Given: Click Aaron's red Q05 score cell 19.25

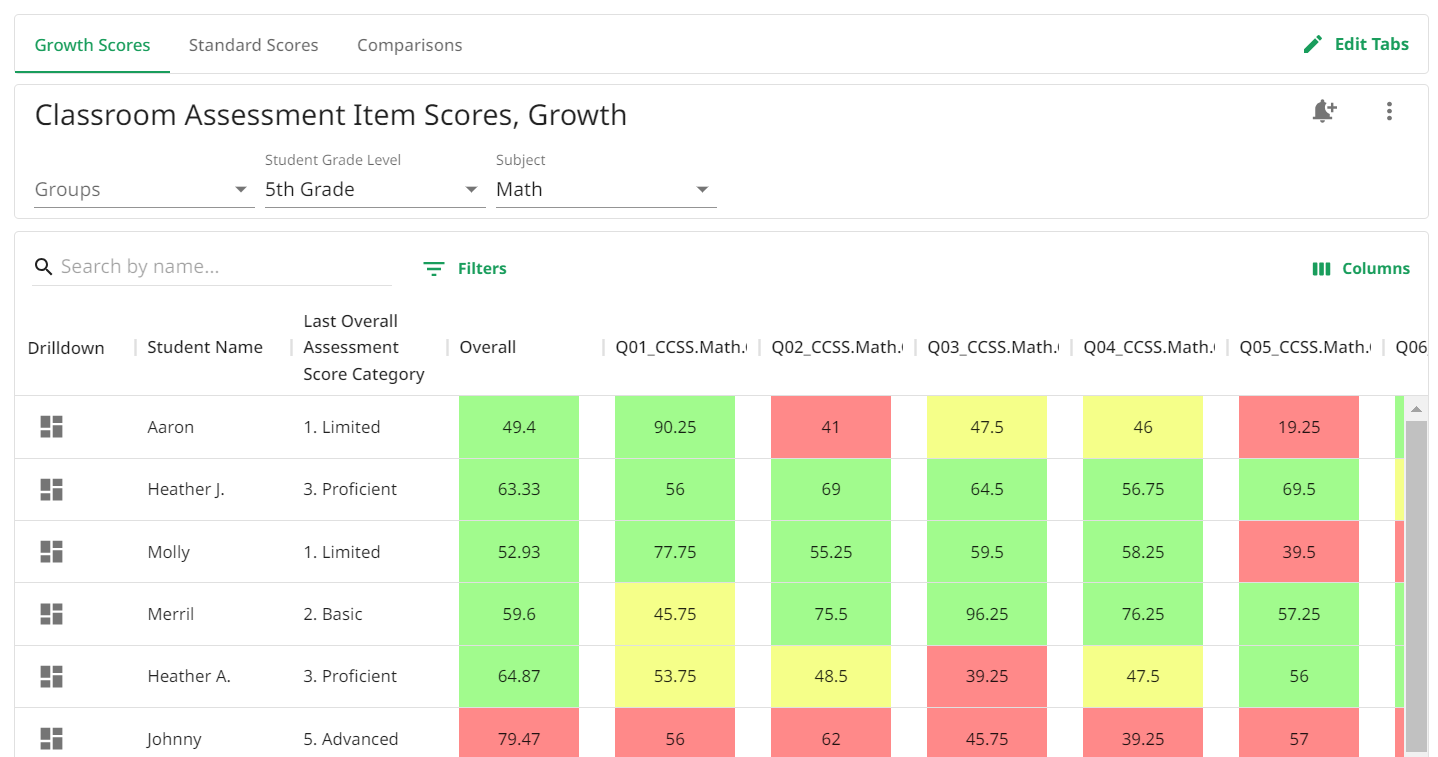Looking at the screenshot, I should click(x=1298, y=427).
